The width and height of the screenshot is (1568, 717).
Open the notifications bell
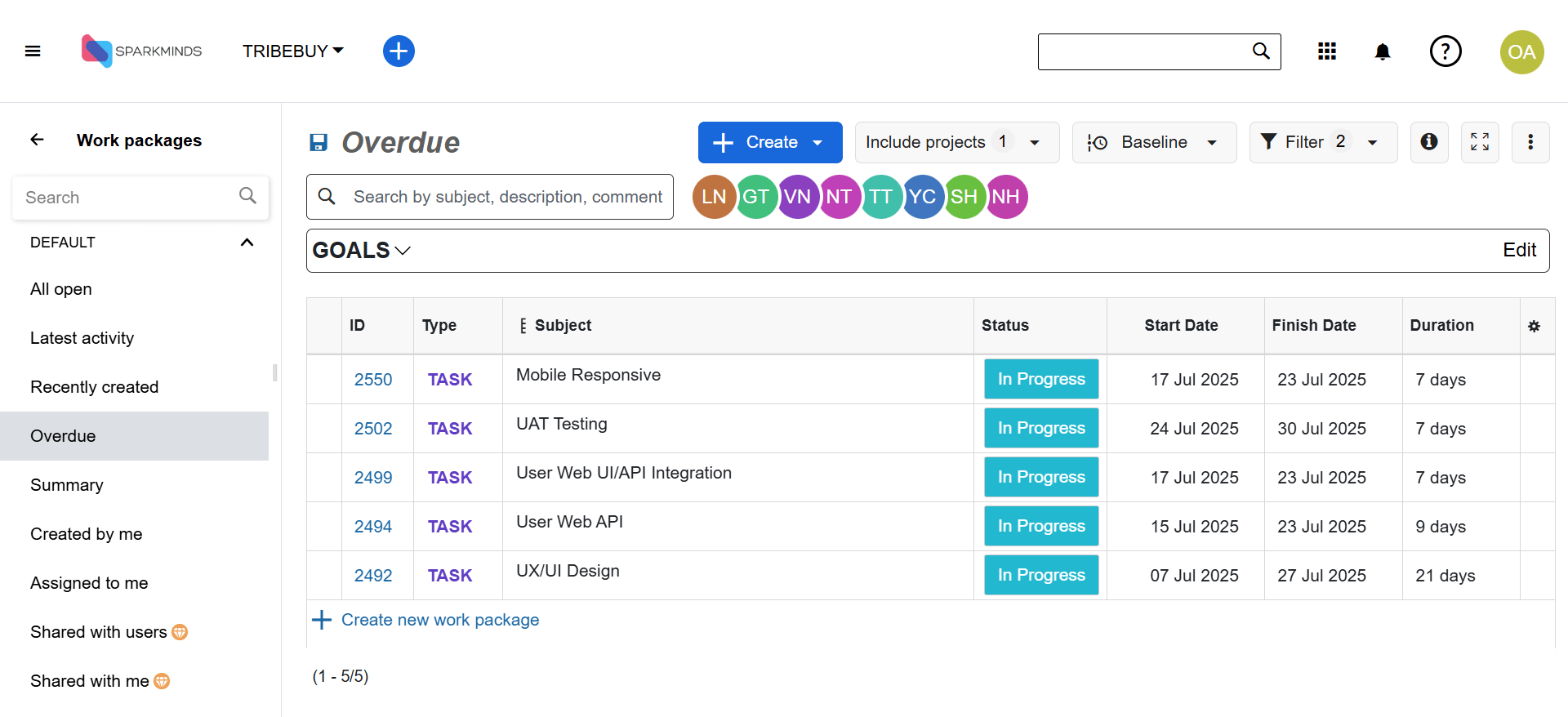1382,52
